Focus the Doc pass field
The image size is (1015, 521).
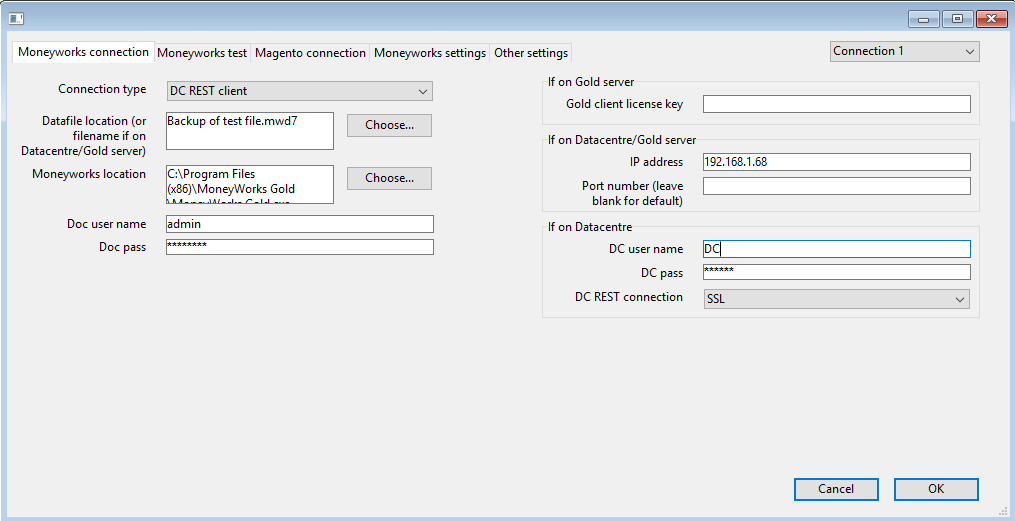point(300,247)
